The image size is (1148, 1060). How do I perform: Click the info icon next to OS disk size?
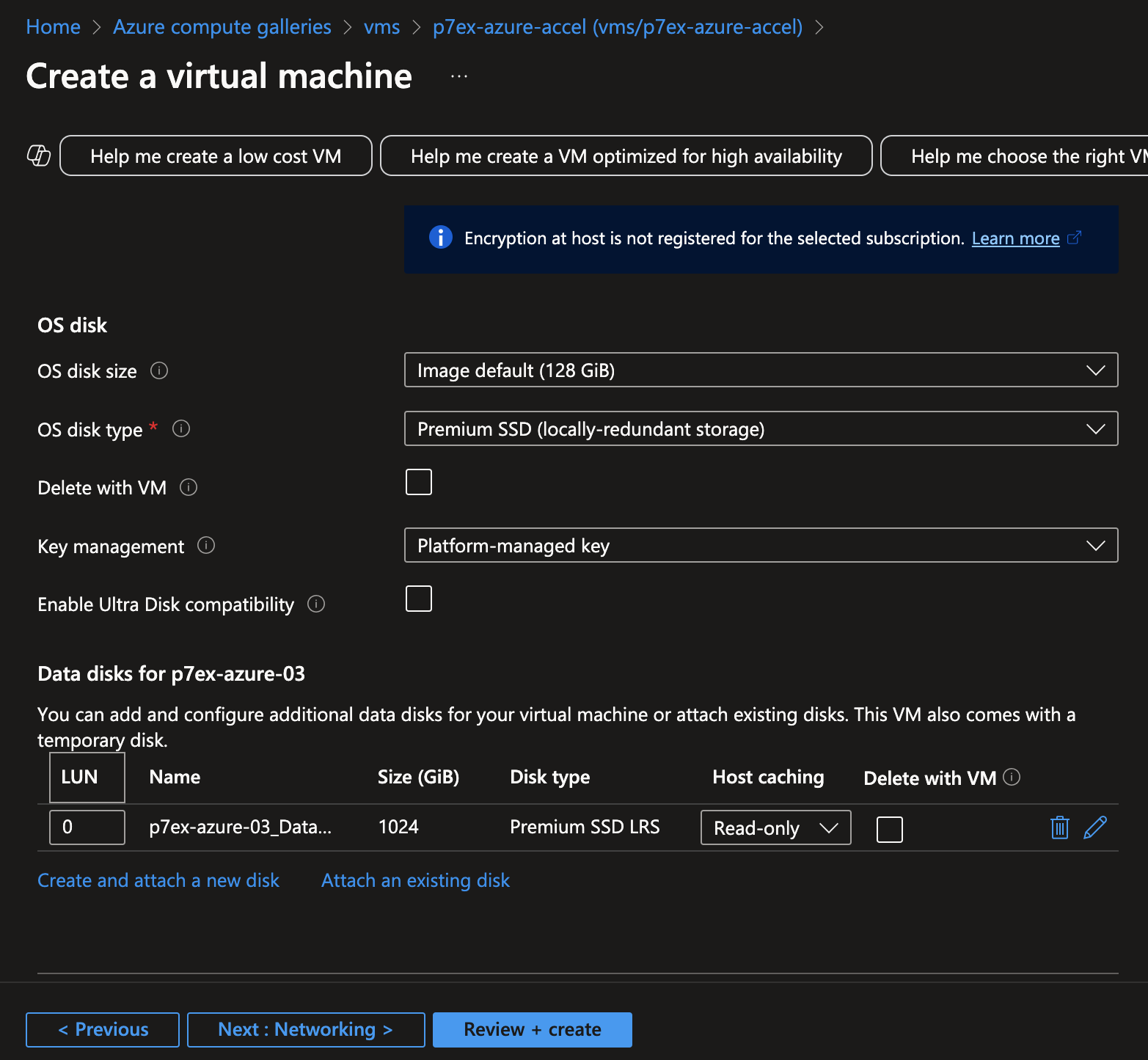pos(159,370)
